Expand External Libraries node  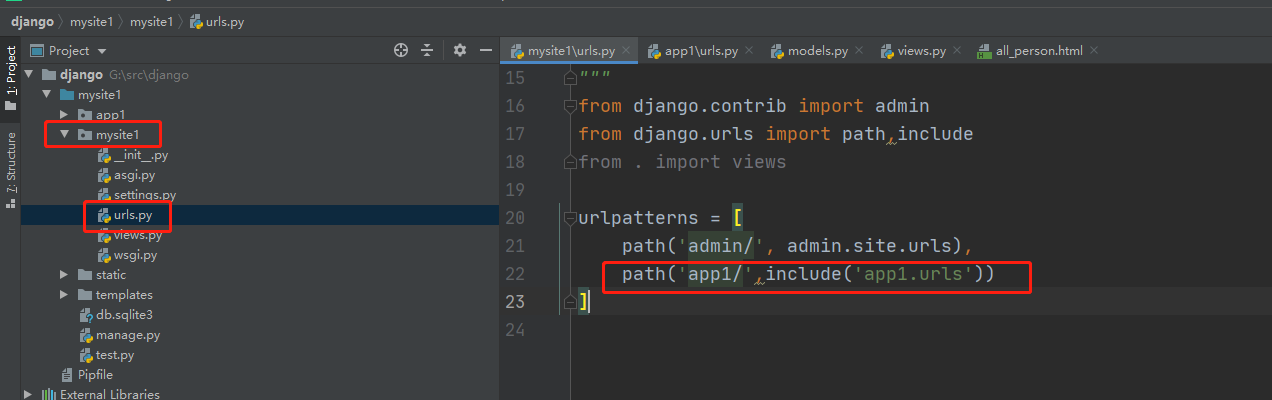pos(29,394)
